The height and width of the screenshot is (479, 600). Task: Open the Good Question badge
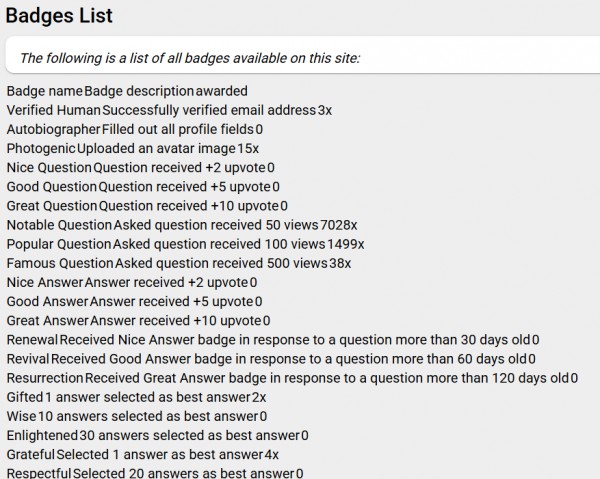(52, 186)
